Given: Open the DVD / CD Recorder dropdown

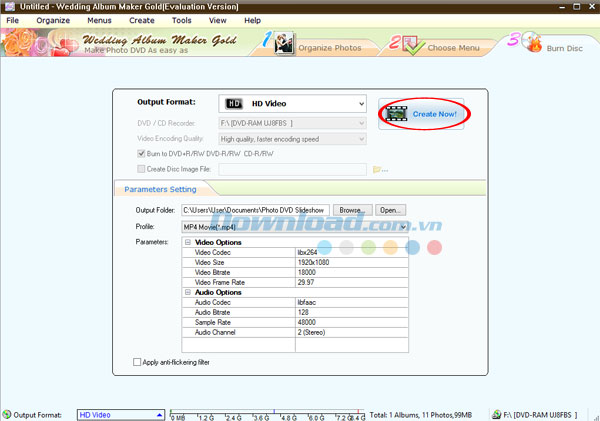Looking at the screenshot, I should (292, 123).
